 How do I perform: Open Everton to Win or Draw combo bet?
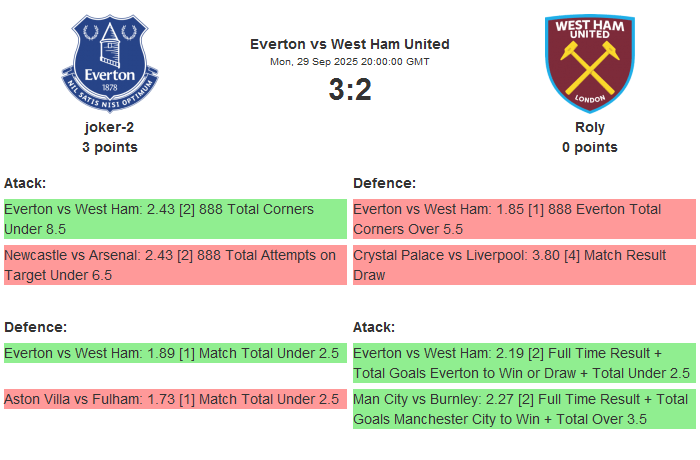coord(524,363)
